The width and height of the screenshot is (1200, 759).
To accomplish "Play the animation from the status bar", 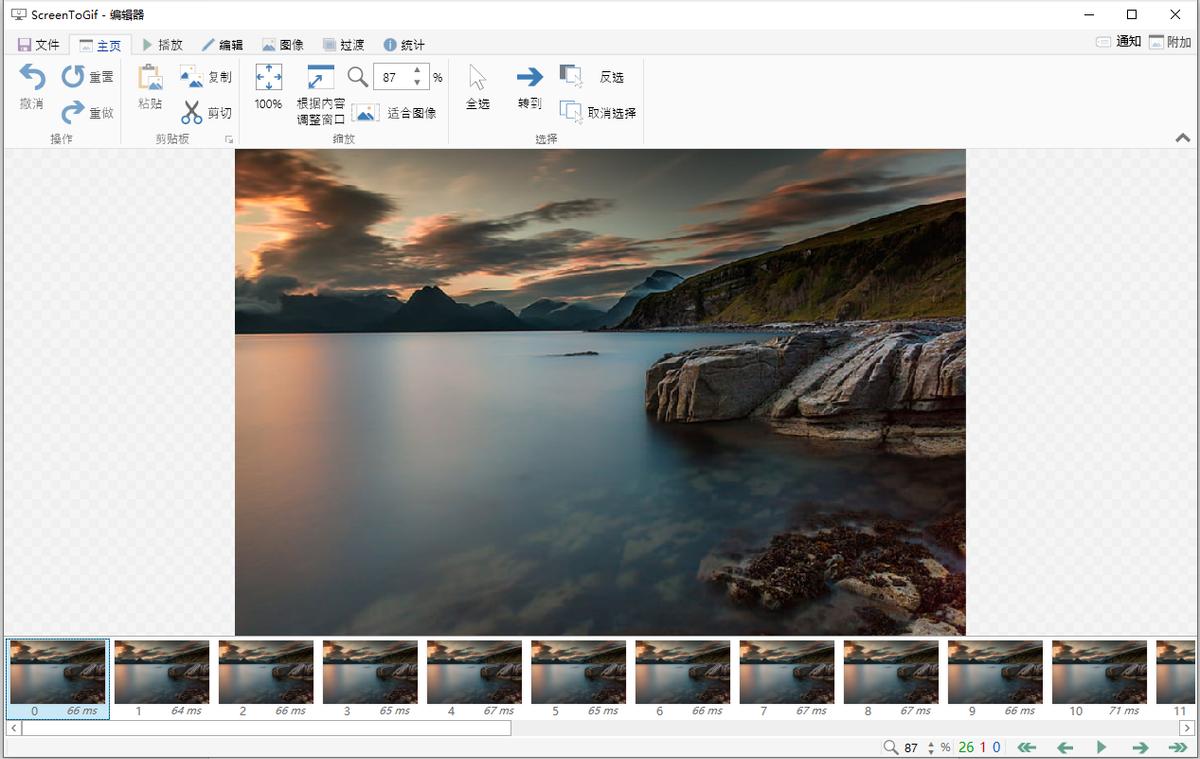I will point(1101,747).
